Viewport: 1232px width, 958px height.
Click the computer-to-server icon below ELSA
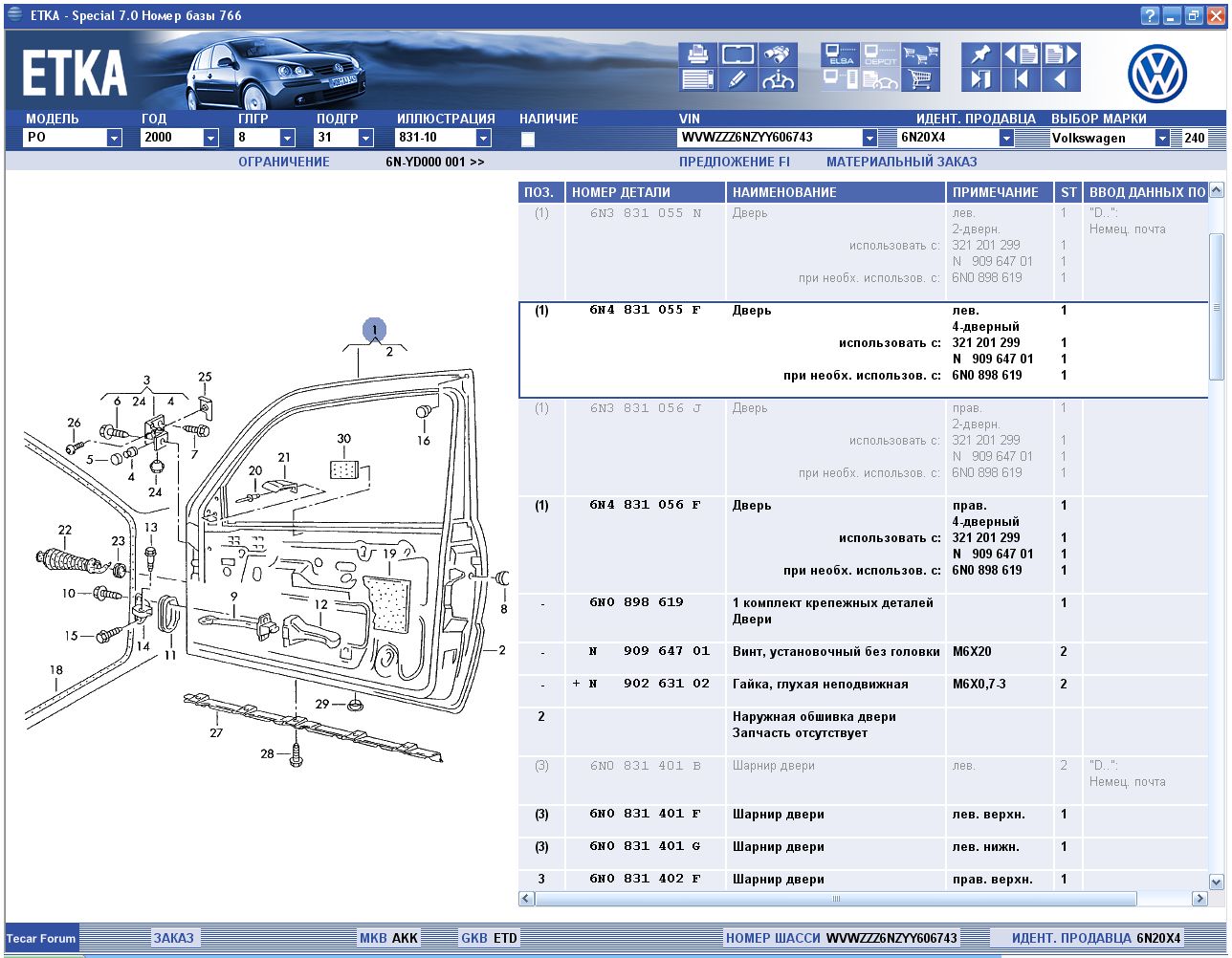(x=841, y=79)
